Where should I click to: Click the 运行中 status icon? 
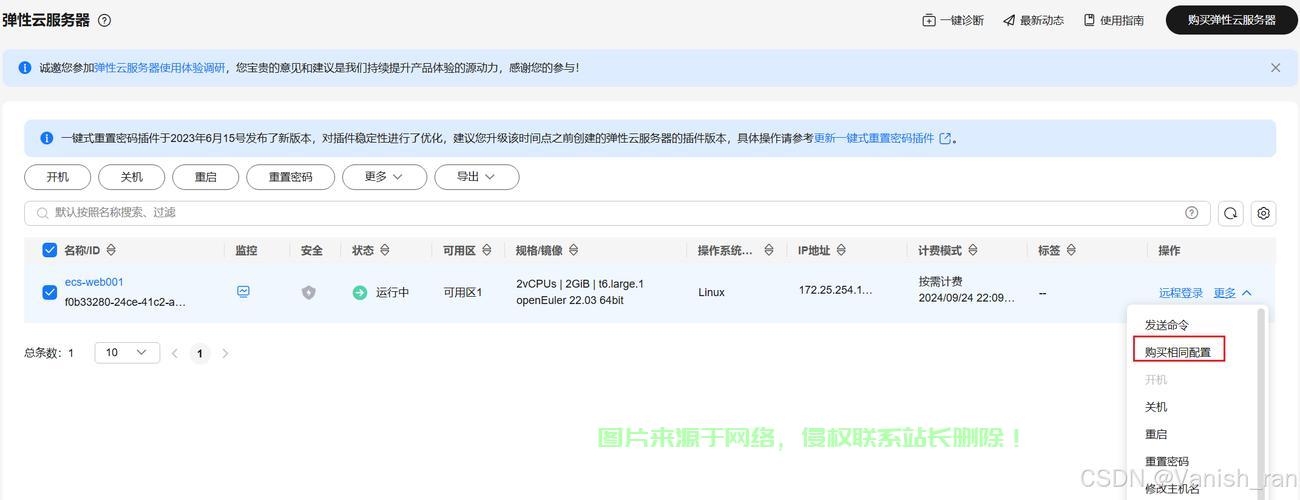(360, 293)
